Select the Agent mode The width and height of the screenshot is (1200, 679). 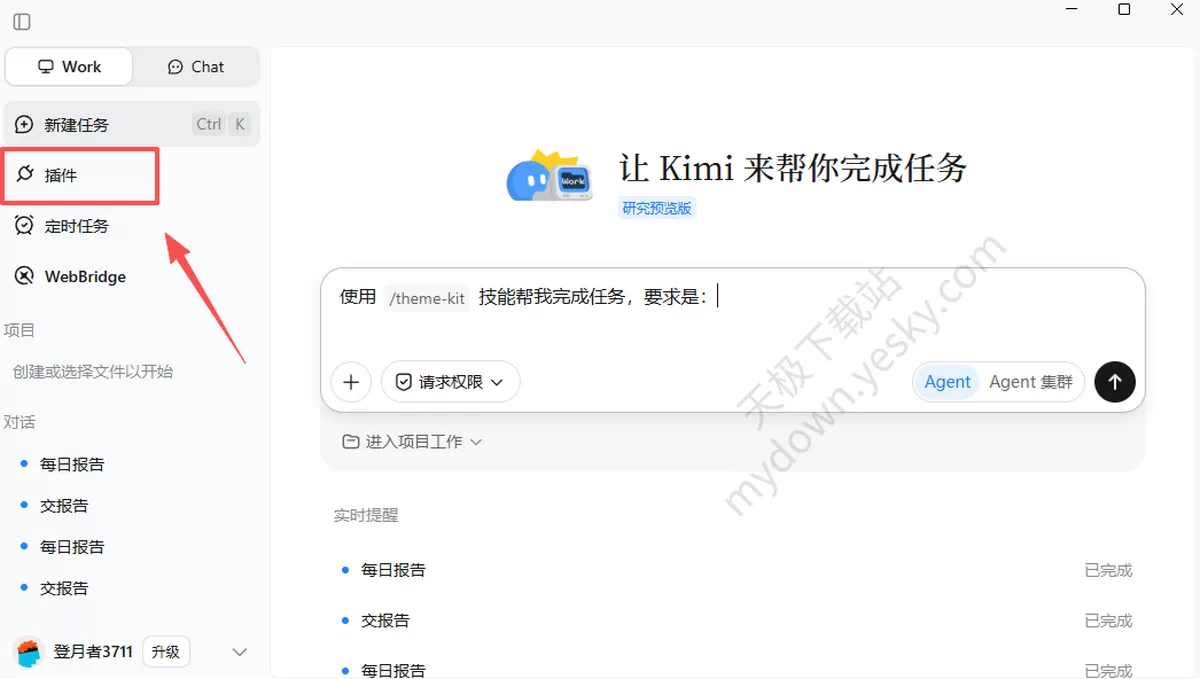(947, 382)
